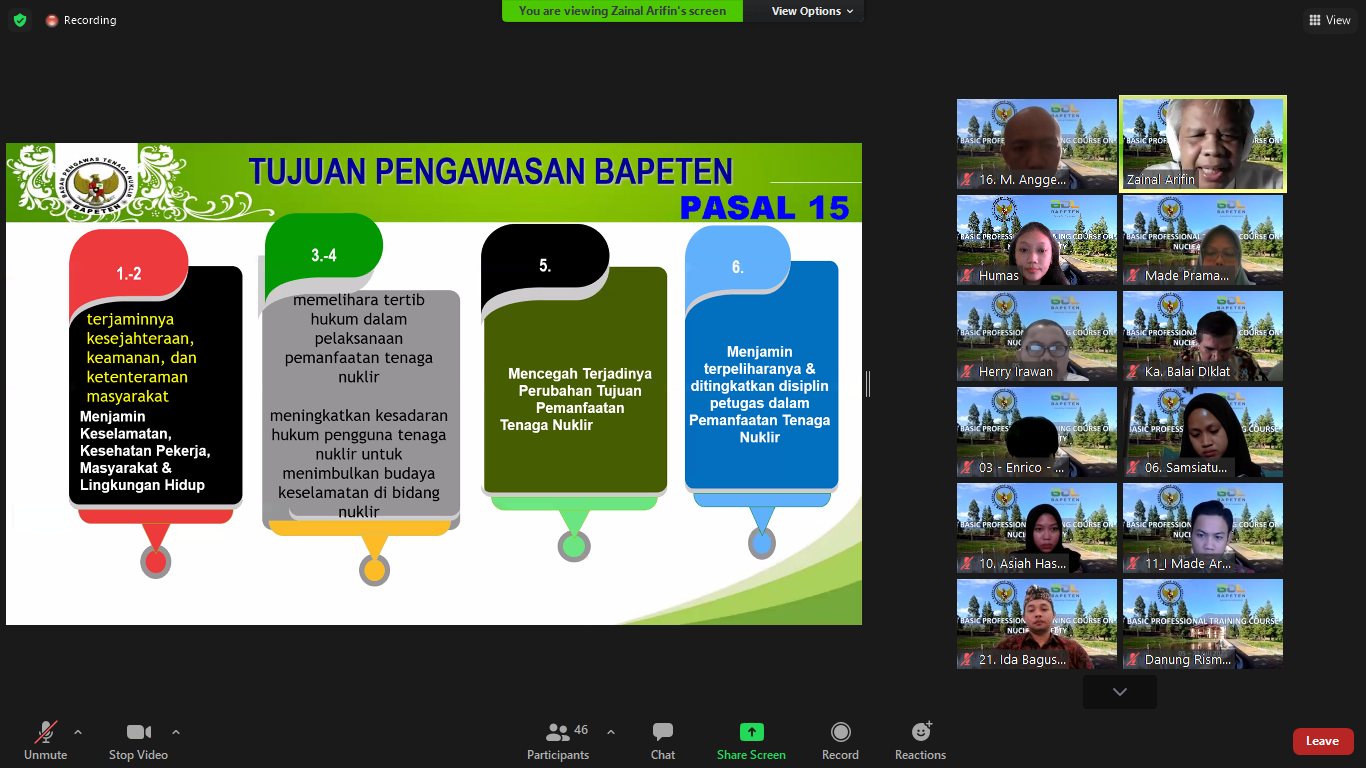
Task: Open the View layout menu
Action: pos(1329,20)
